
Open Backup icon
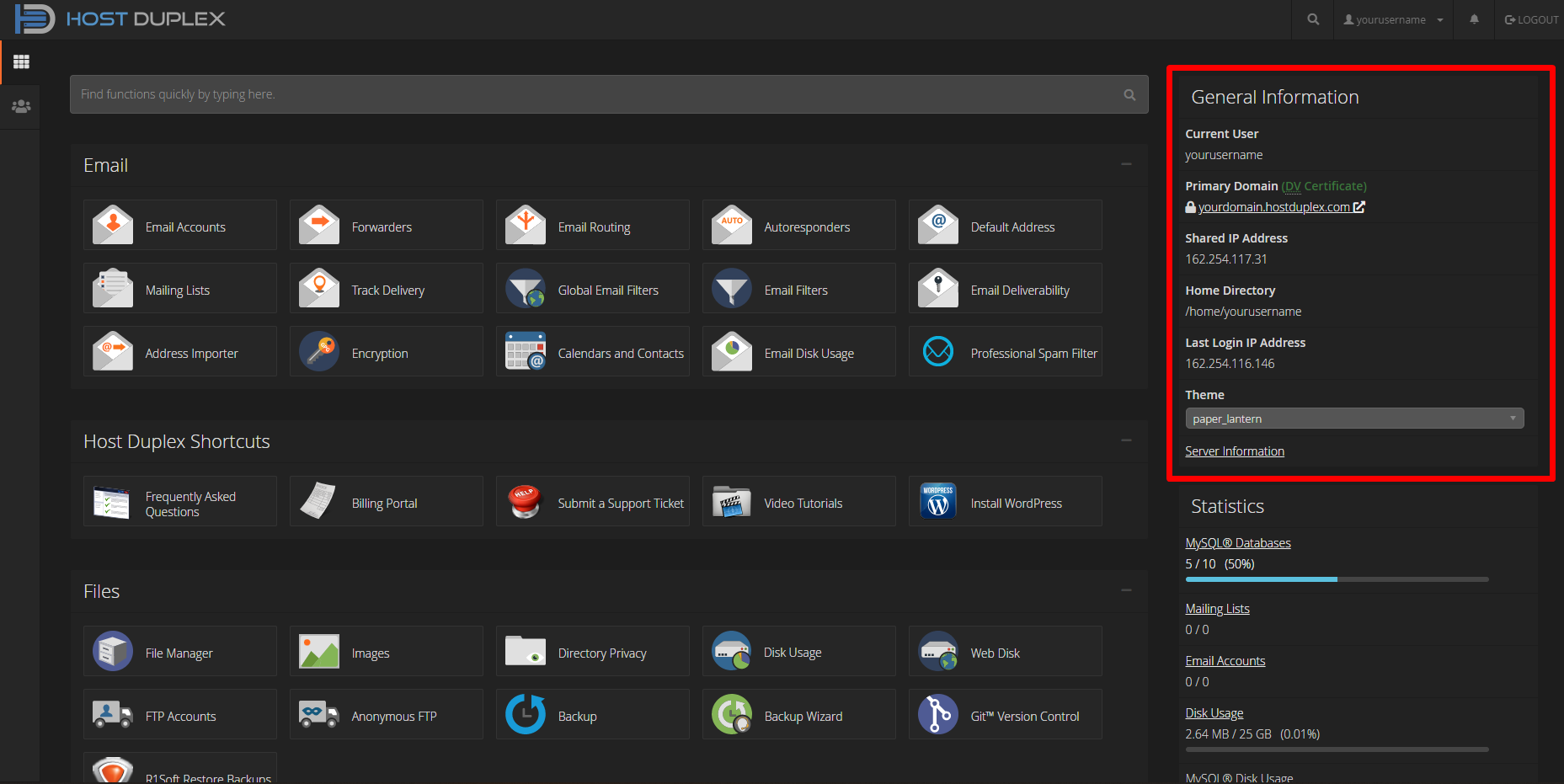click(x=526, y=714)
